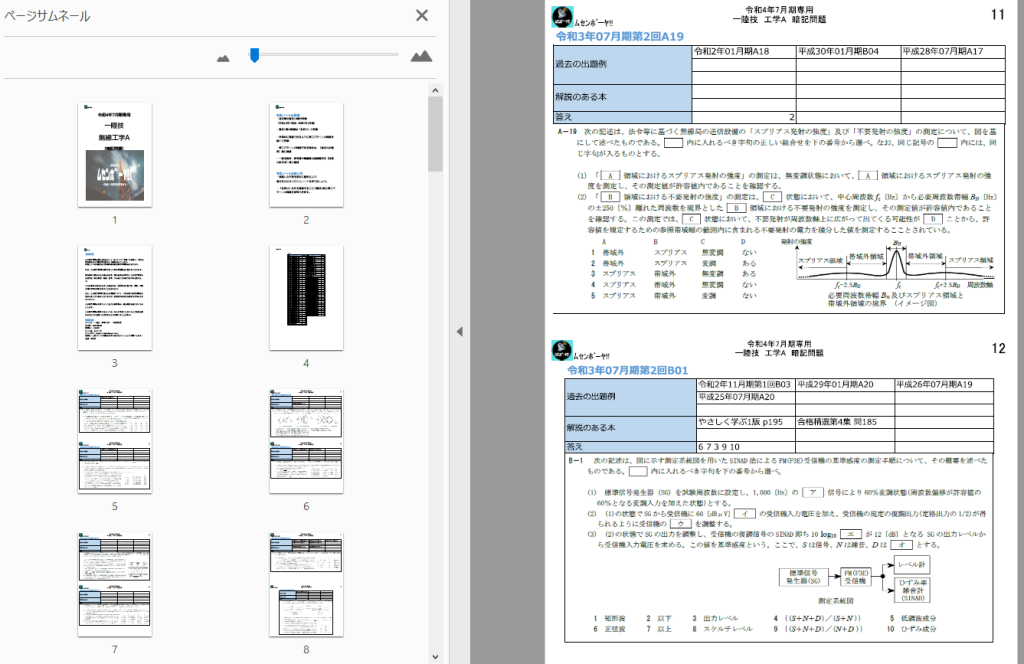Click the 標準信号発生器(SG) block in diagram

pyautogui.click(x=803, y=577)
